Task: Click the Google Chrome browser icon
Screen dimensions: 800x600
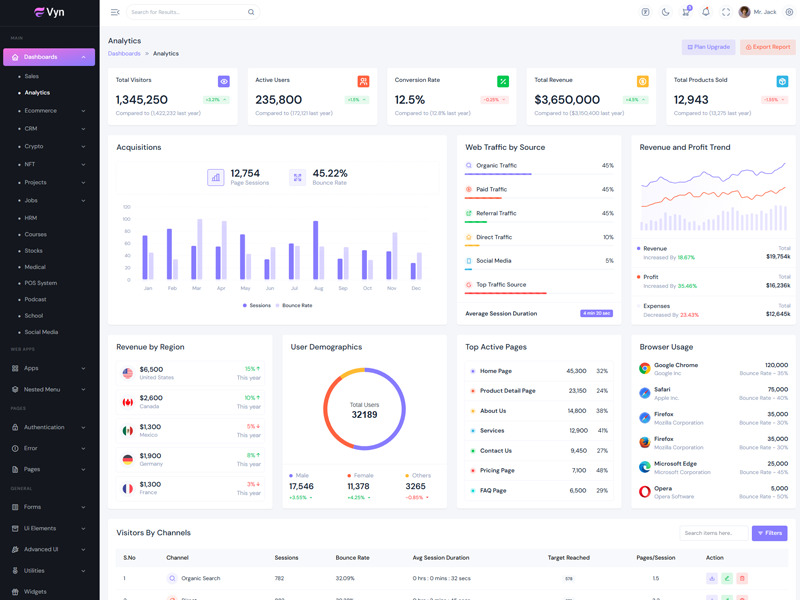Action: pos(645,368)
